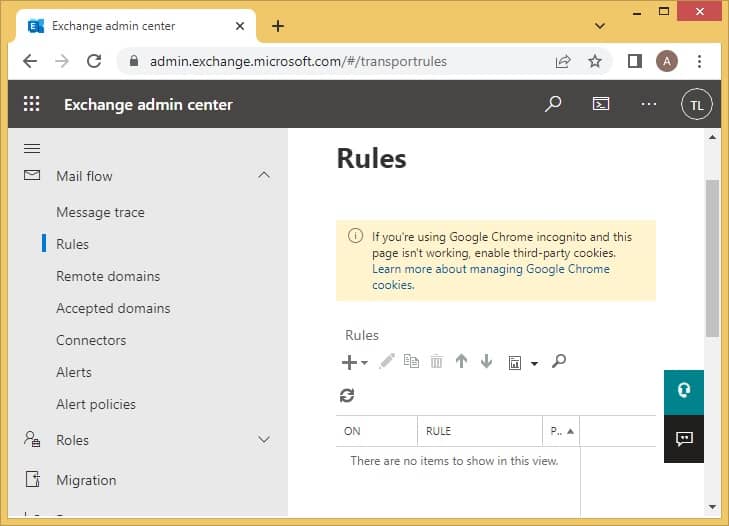Open the teal help headset button
This screenshot has width=729, height=526.
click(x=683, y=392)
